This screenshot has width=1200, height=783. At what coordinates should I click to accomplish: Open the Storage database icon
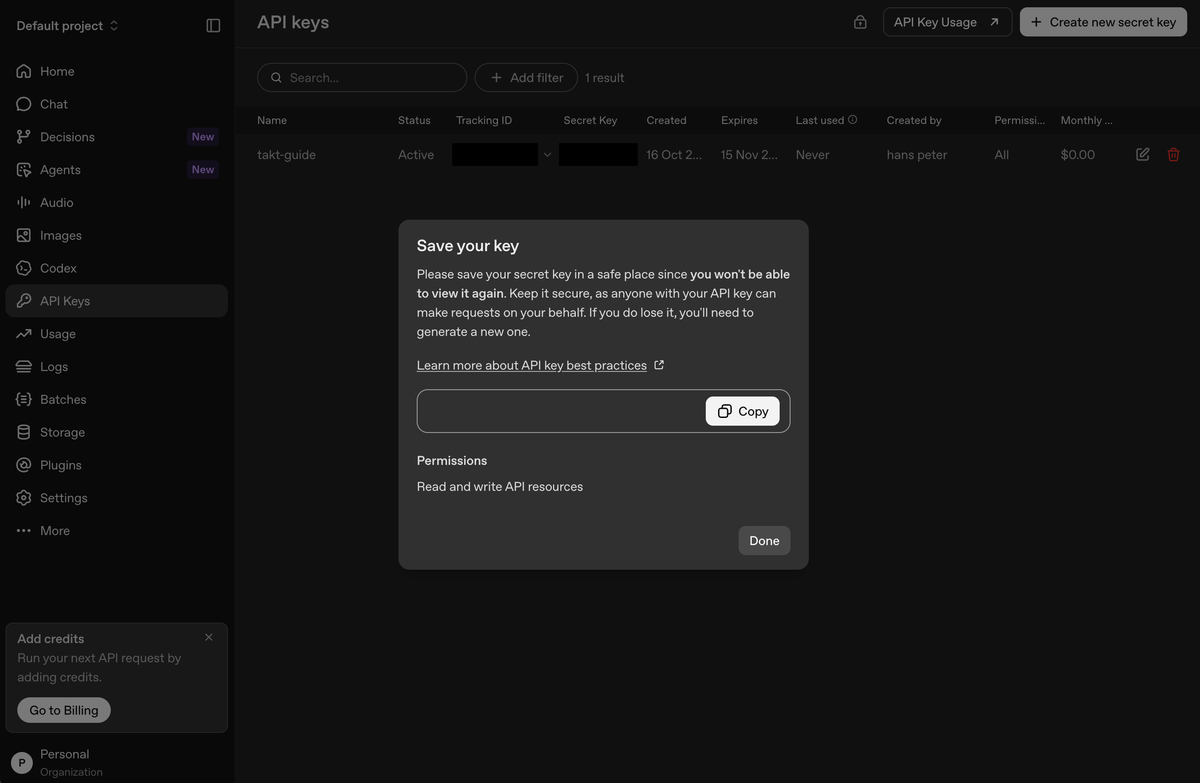[24, 432]
